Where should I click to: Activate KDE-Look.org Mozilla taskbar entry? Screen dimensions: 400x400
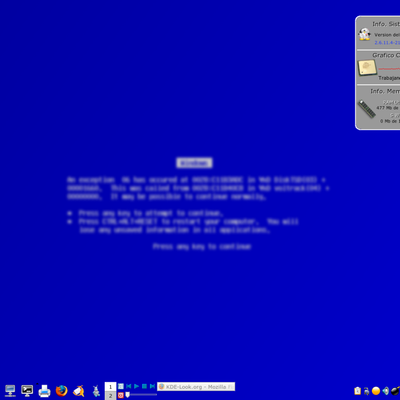click(196, 387)
